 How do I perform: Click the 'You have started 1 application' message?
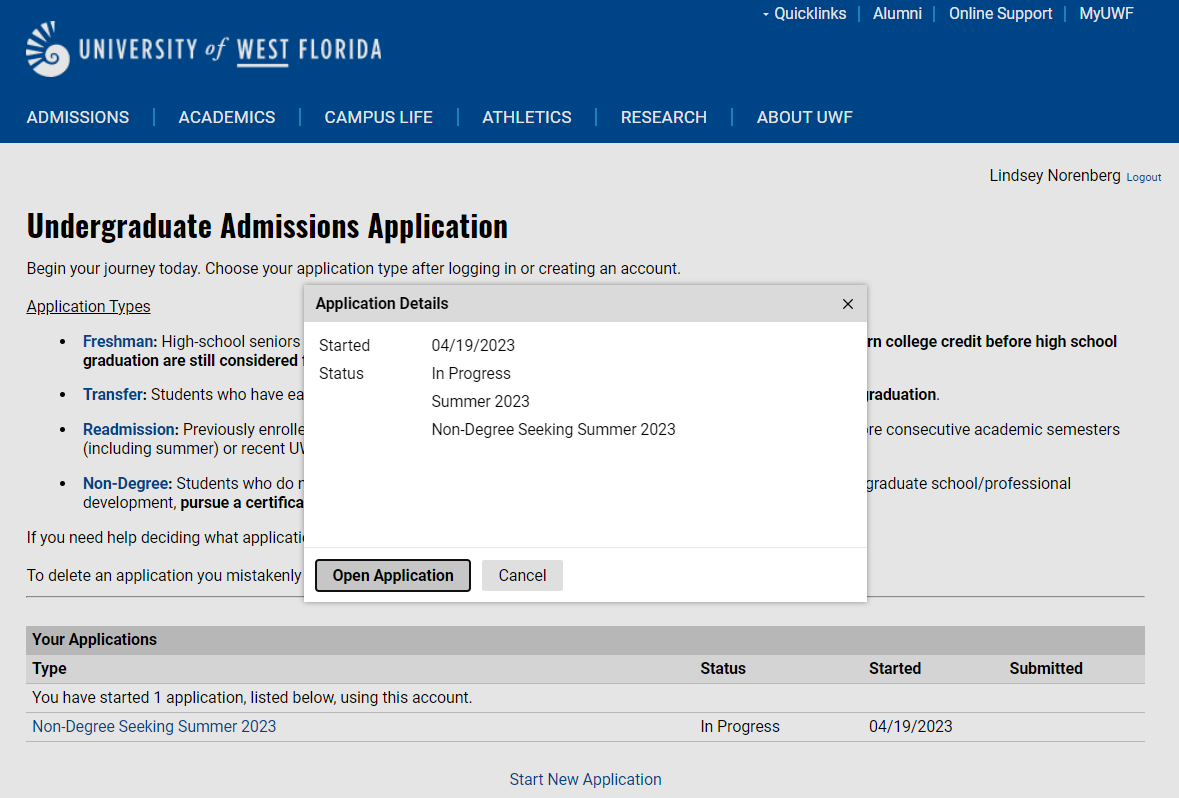pyautogui.click(x=252, y=698)
